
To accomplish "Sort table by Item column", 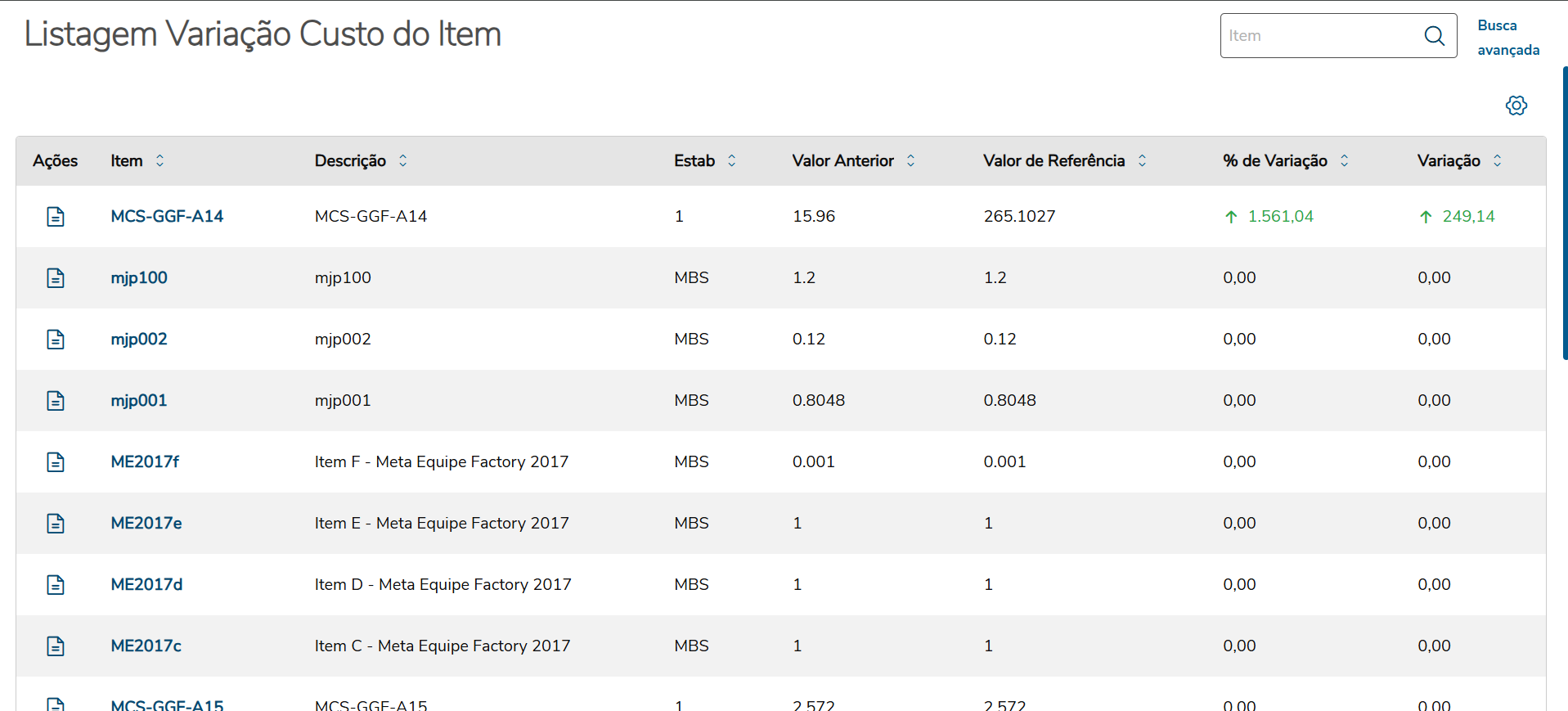I will [159, 161].
